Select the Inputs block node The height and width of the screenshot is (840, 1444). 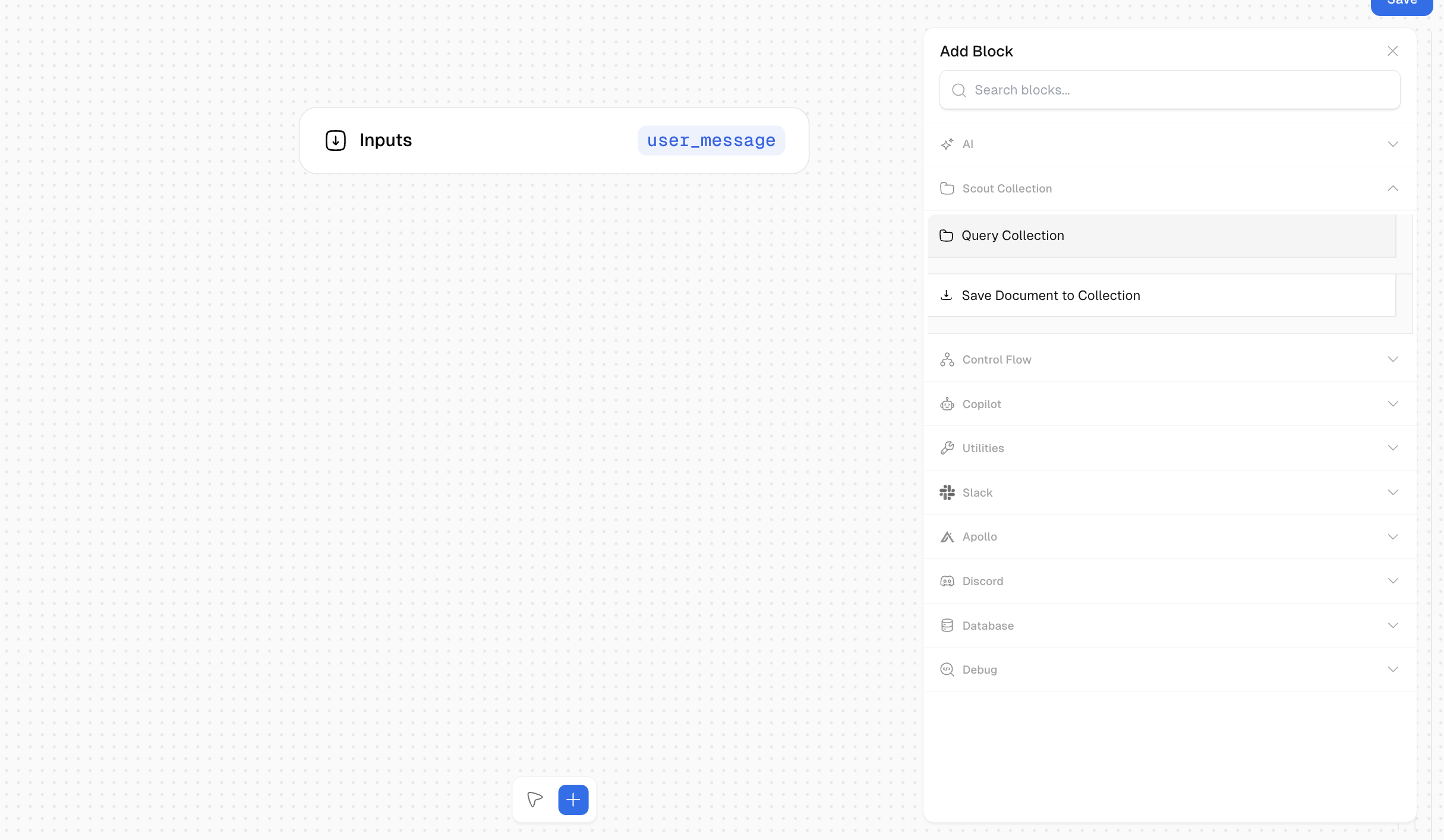coord(511,141)
